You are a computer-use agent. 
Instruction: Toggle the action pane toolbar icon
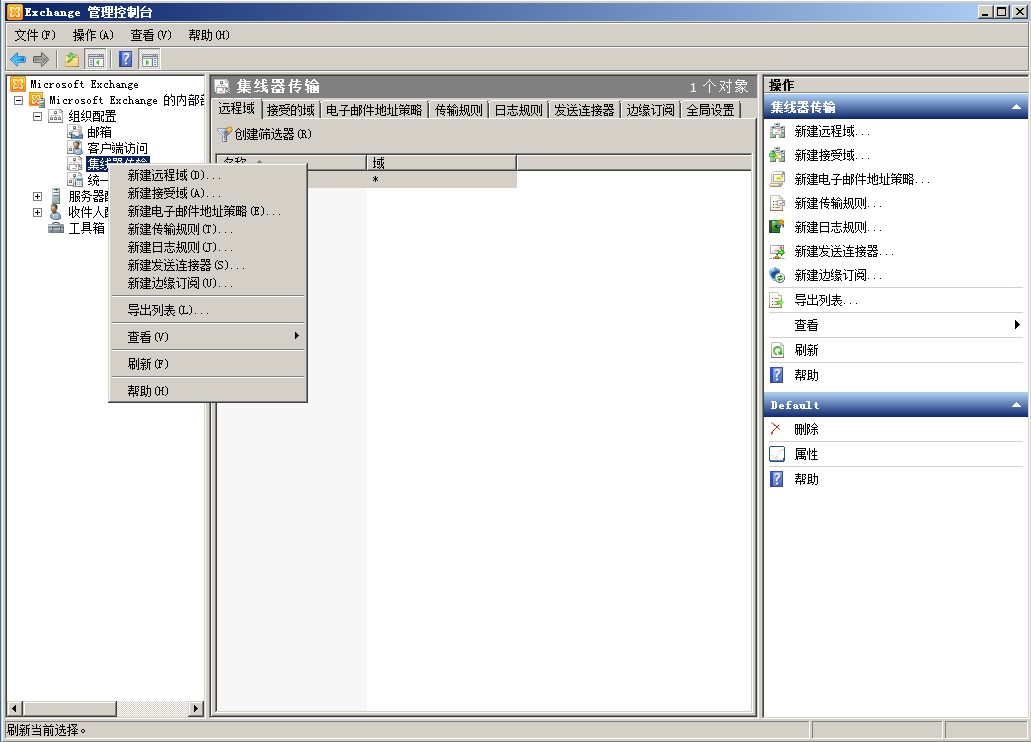(x=150, y=60)
